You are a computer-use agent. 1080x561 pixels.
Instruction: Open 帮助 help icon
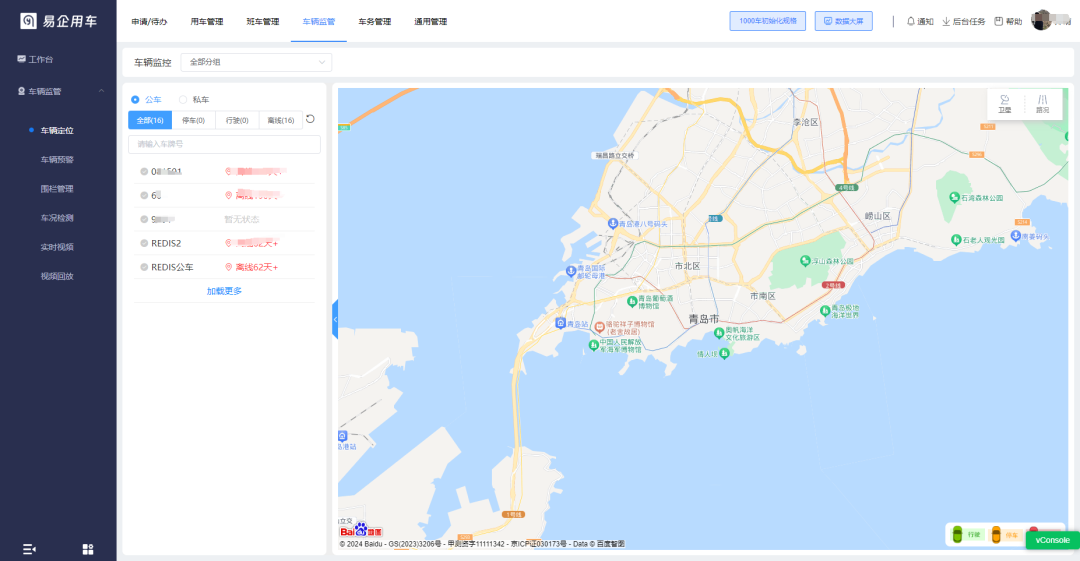1008,21
